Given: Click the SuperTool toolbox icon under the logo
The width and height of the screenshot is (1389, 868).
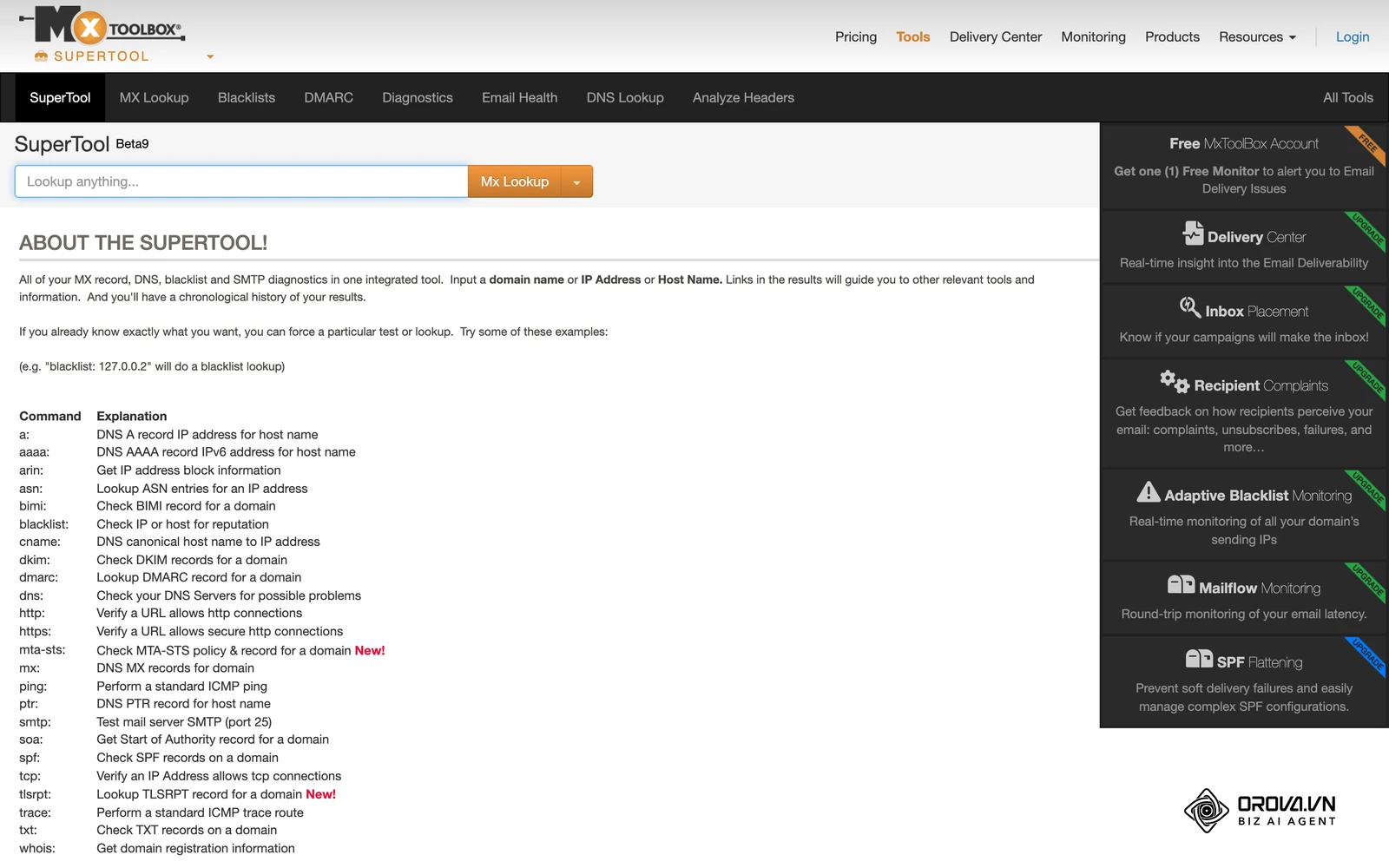Looking at the screenshot, I should (41, 56).
